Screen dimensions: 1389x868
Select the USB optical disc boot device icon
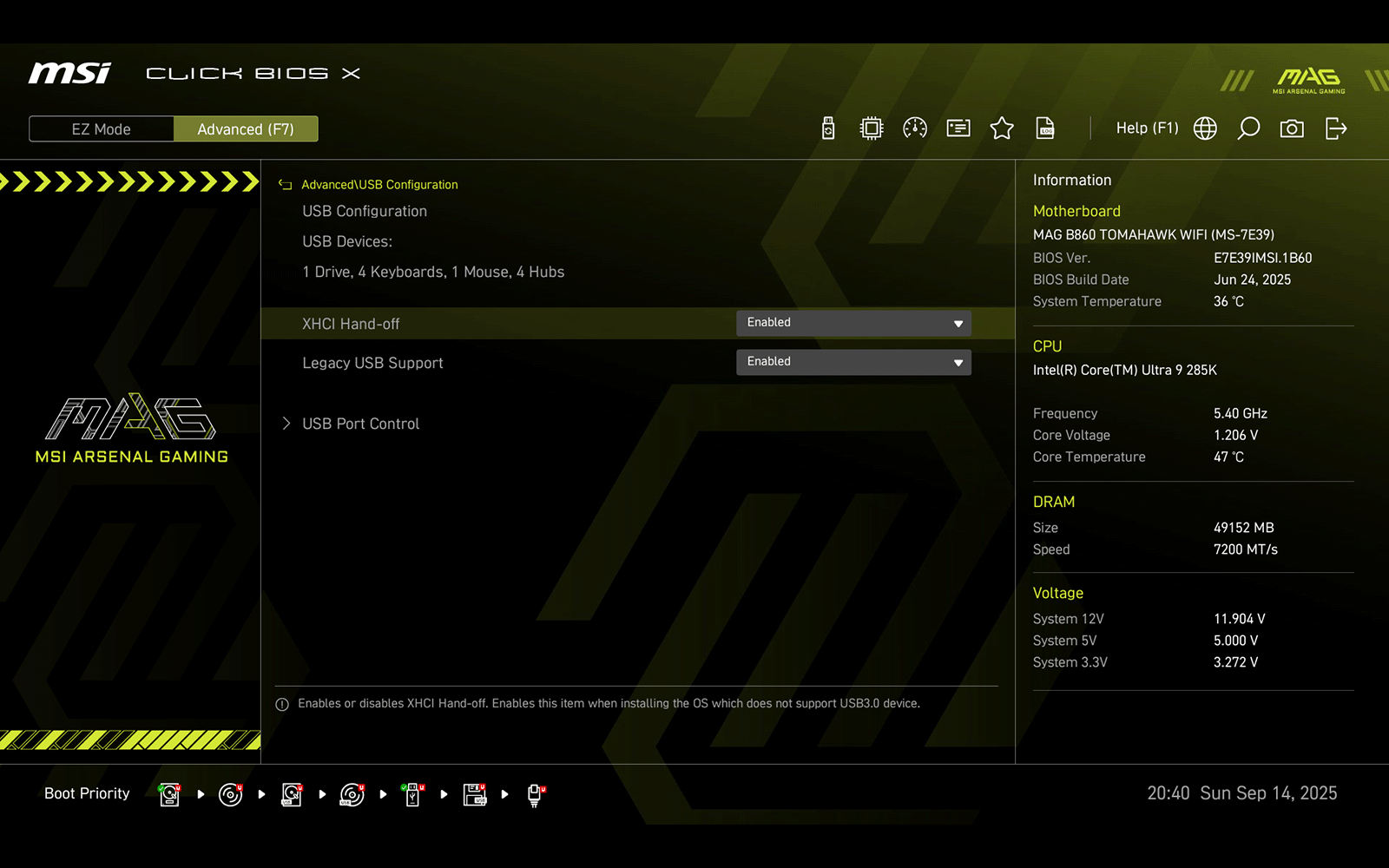tap(352, 794)
